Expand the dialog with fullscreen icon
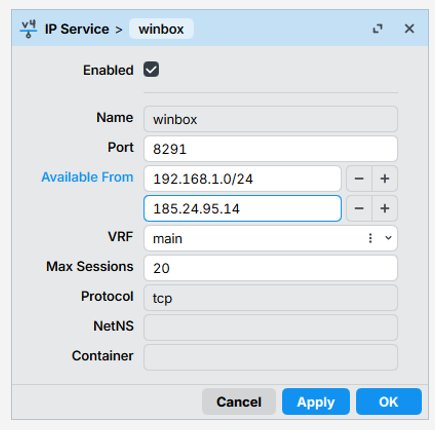 coord(377,29)
